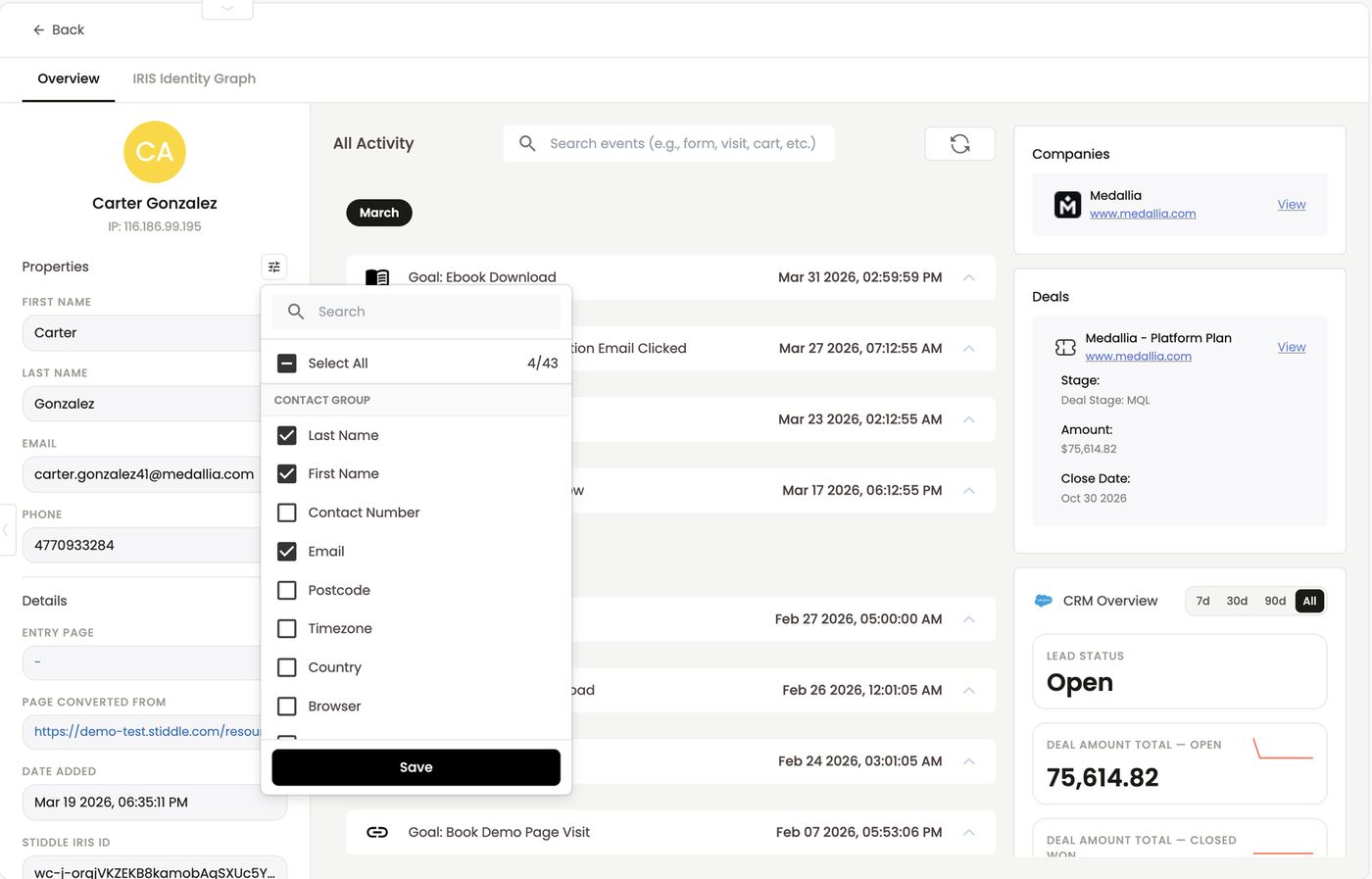1372x879 pixels.
Task: Click the link icon of Book Demo Page Visit
Action: (x=377, y=832)
